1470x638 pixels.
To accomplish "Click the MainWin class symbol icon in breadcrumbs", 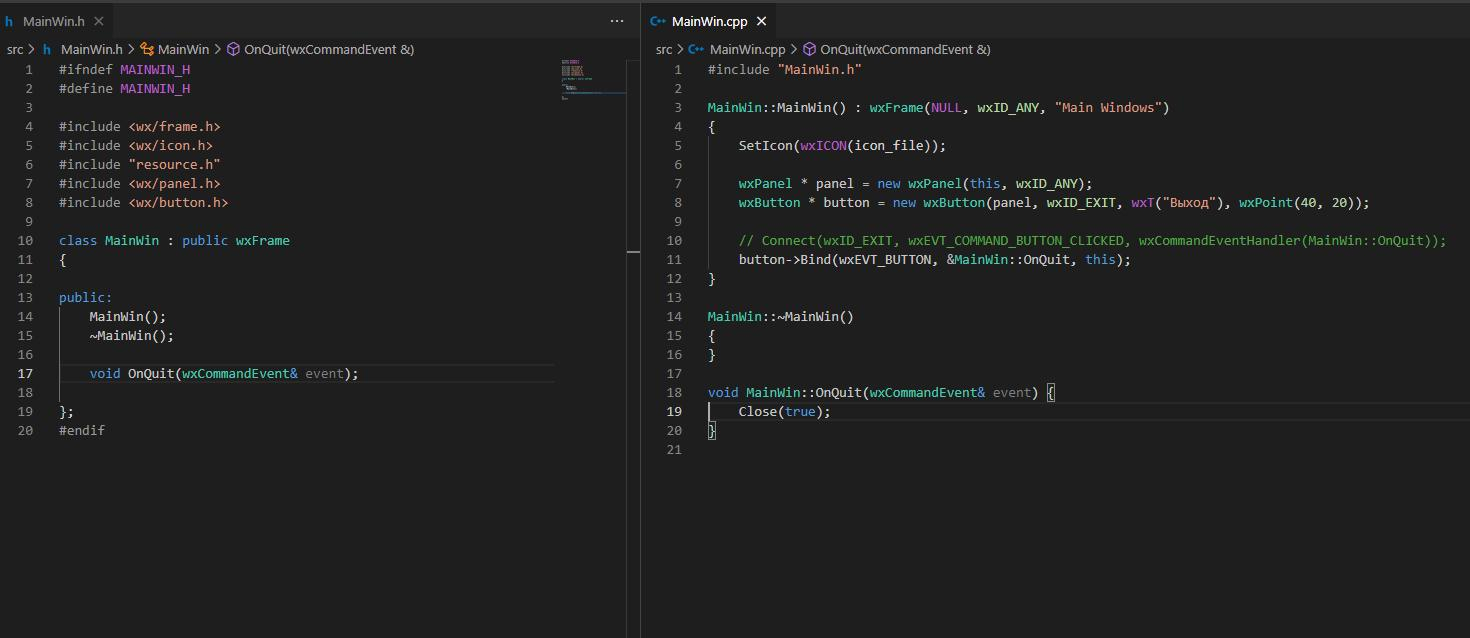I will point(147,49).
